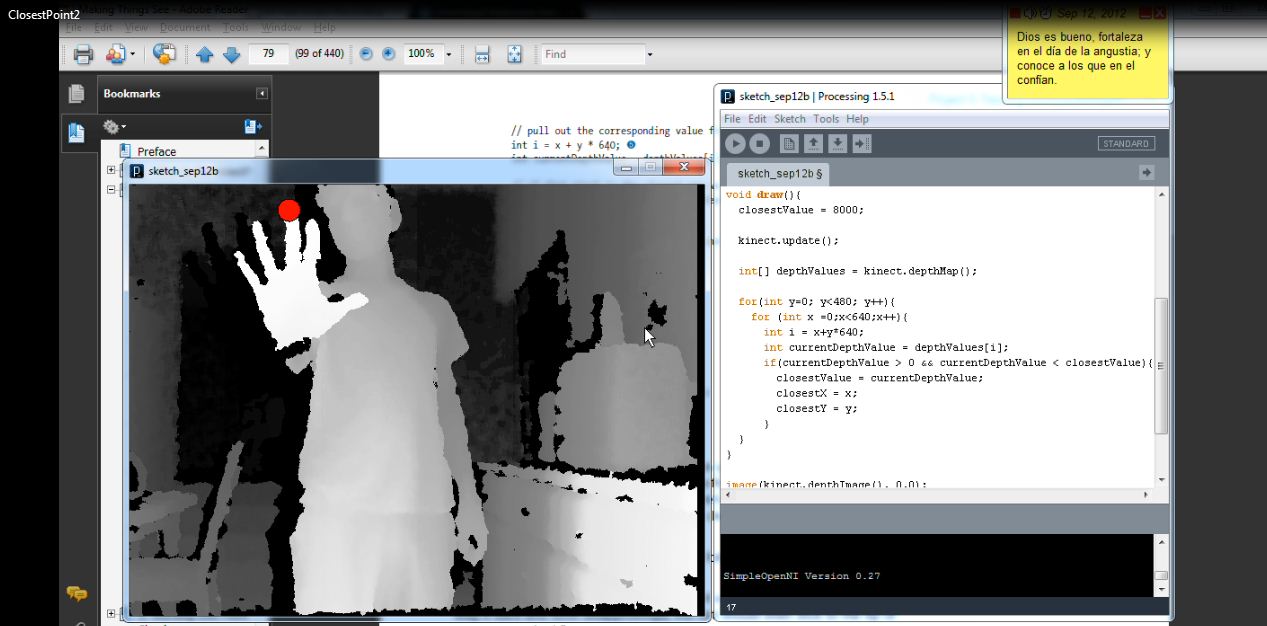This screenshot has height=626, width=1267.
Task: Open the Sketch menu in Processing
Action: click(789, 118)
